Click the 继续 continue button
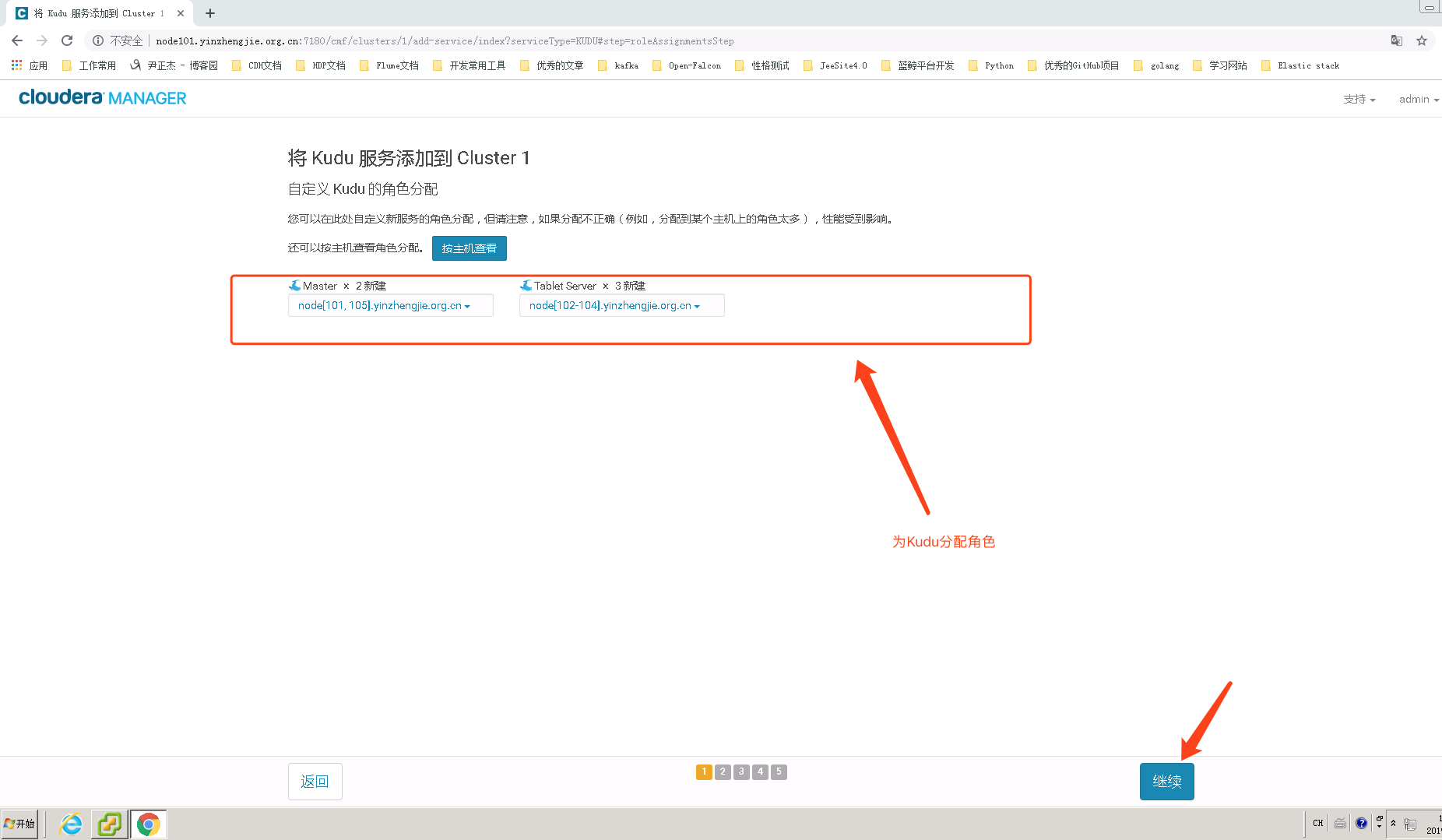This screenshot has width=1442, height=840. [x=1167, y=781]
